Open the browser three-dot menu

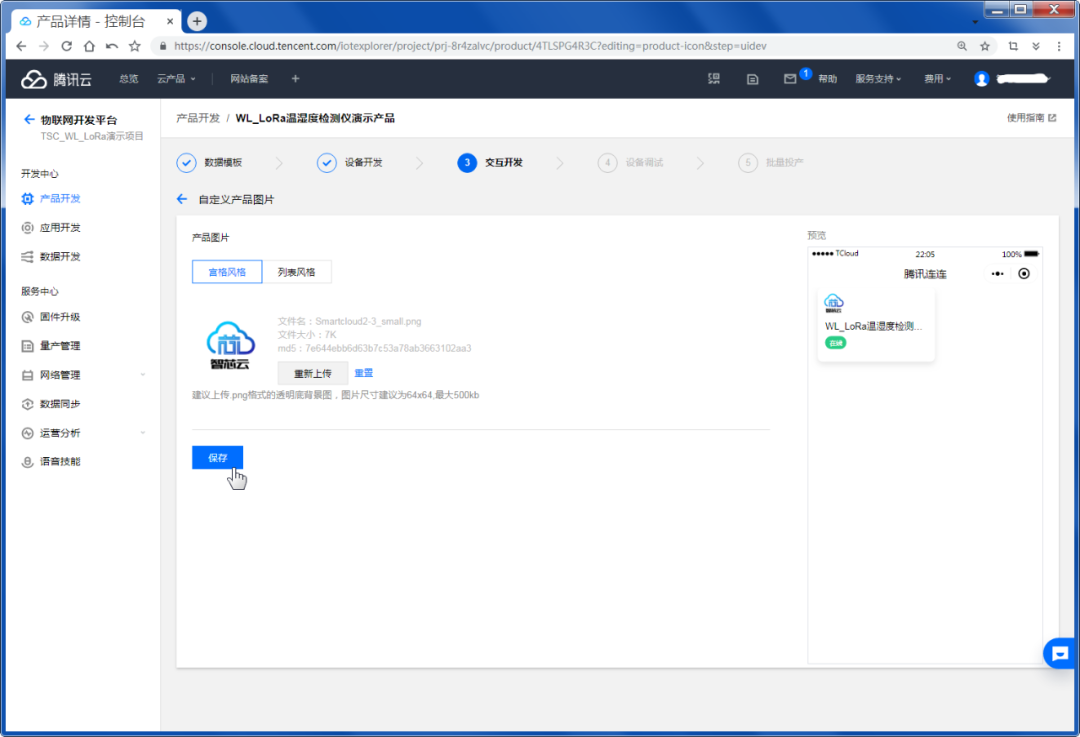[x=1059, y=46]
